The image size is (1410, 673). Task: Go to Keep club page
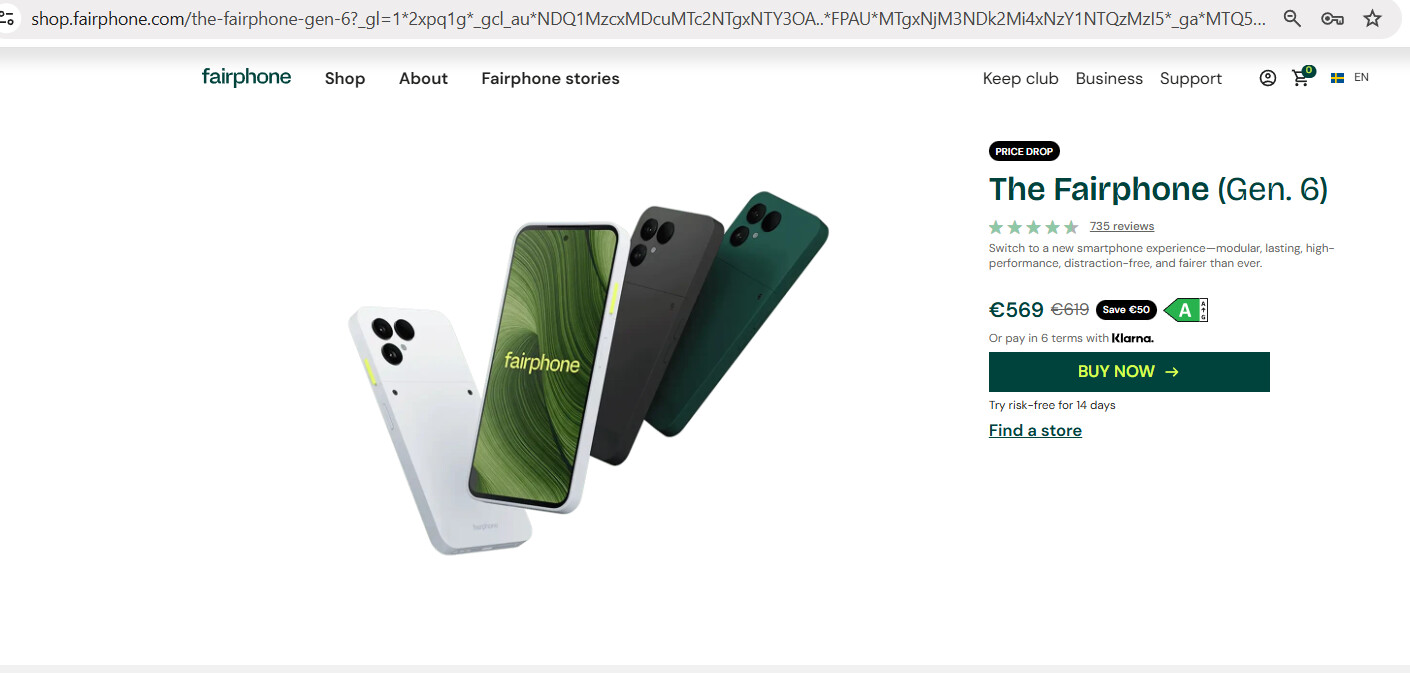[1020, 78]
